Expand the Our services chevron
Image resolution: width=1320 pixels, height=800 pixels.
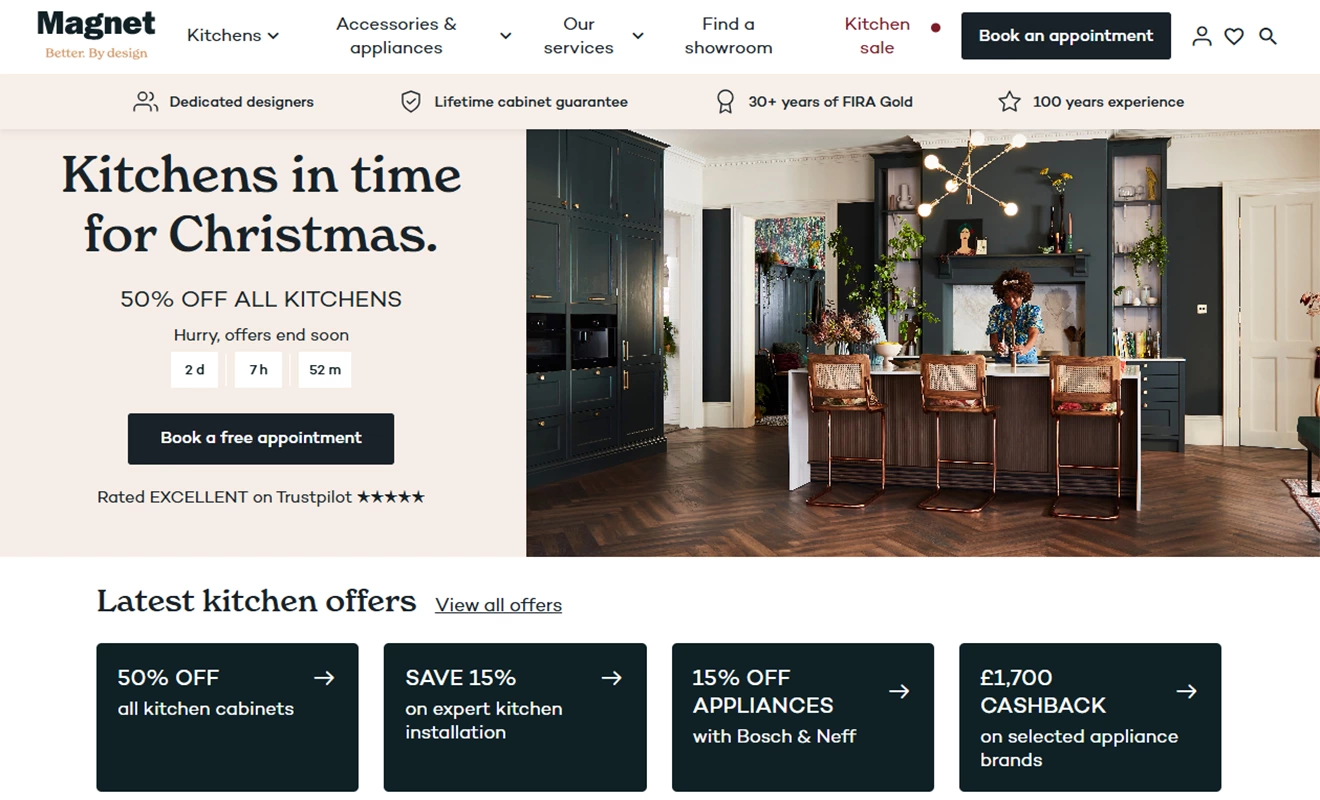click(x=637, y=36)
